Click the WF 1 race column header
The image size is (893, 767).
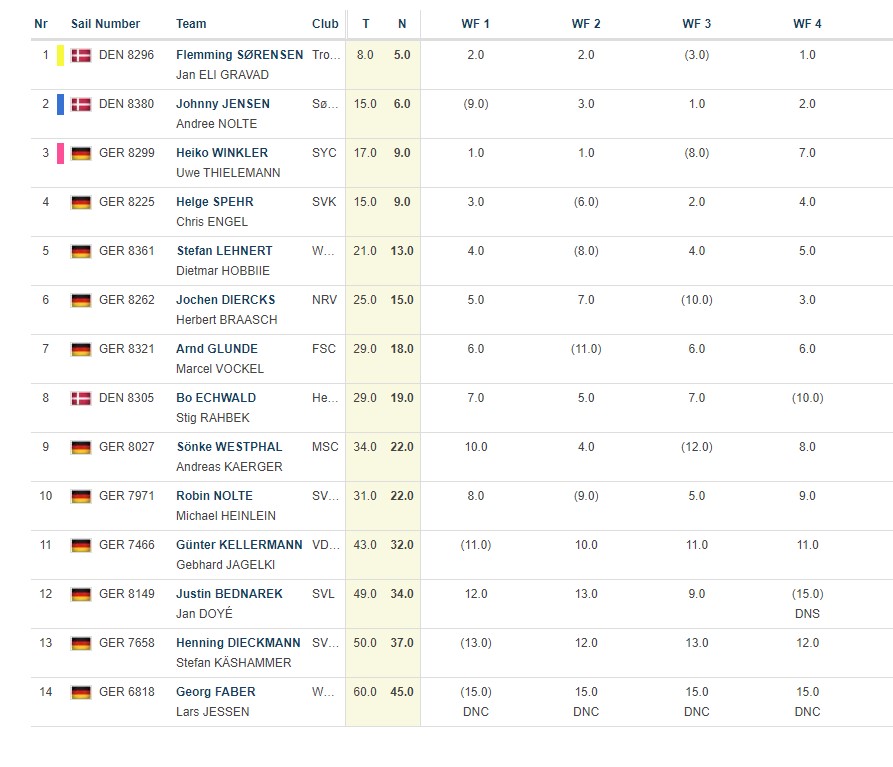[x=475, y=24]
